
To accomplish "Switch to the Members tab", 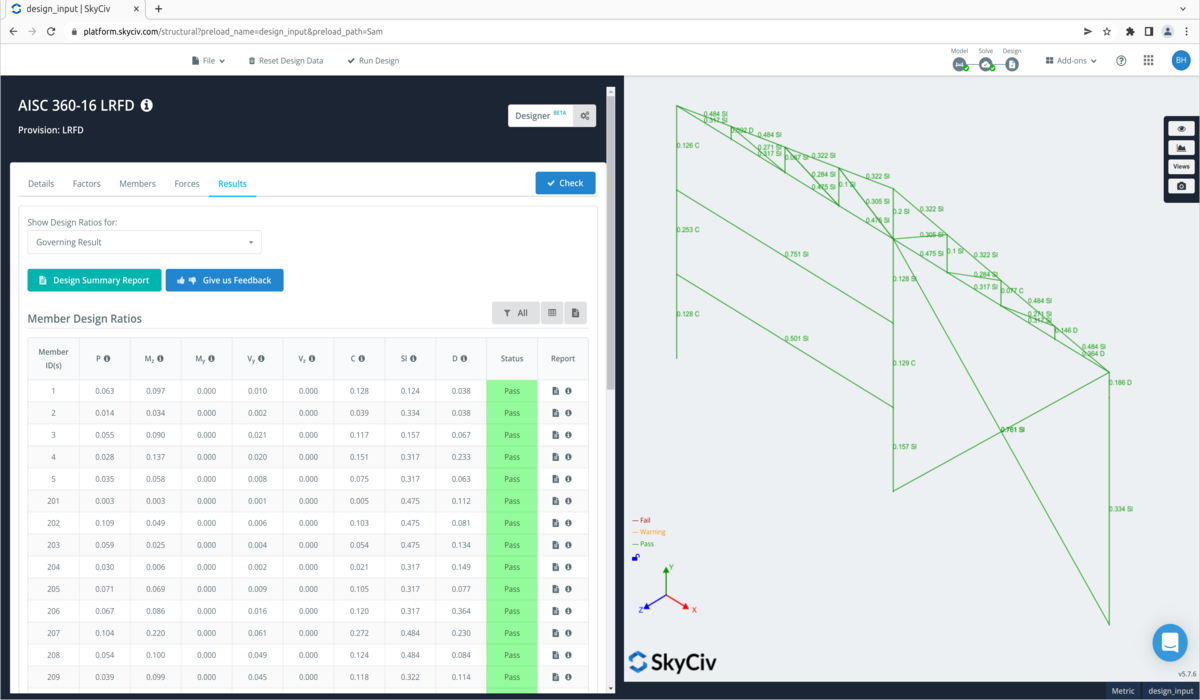I will [137, 184].
